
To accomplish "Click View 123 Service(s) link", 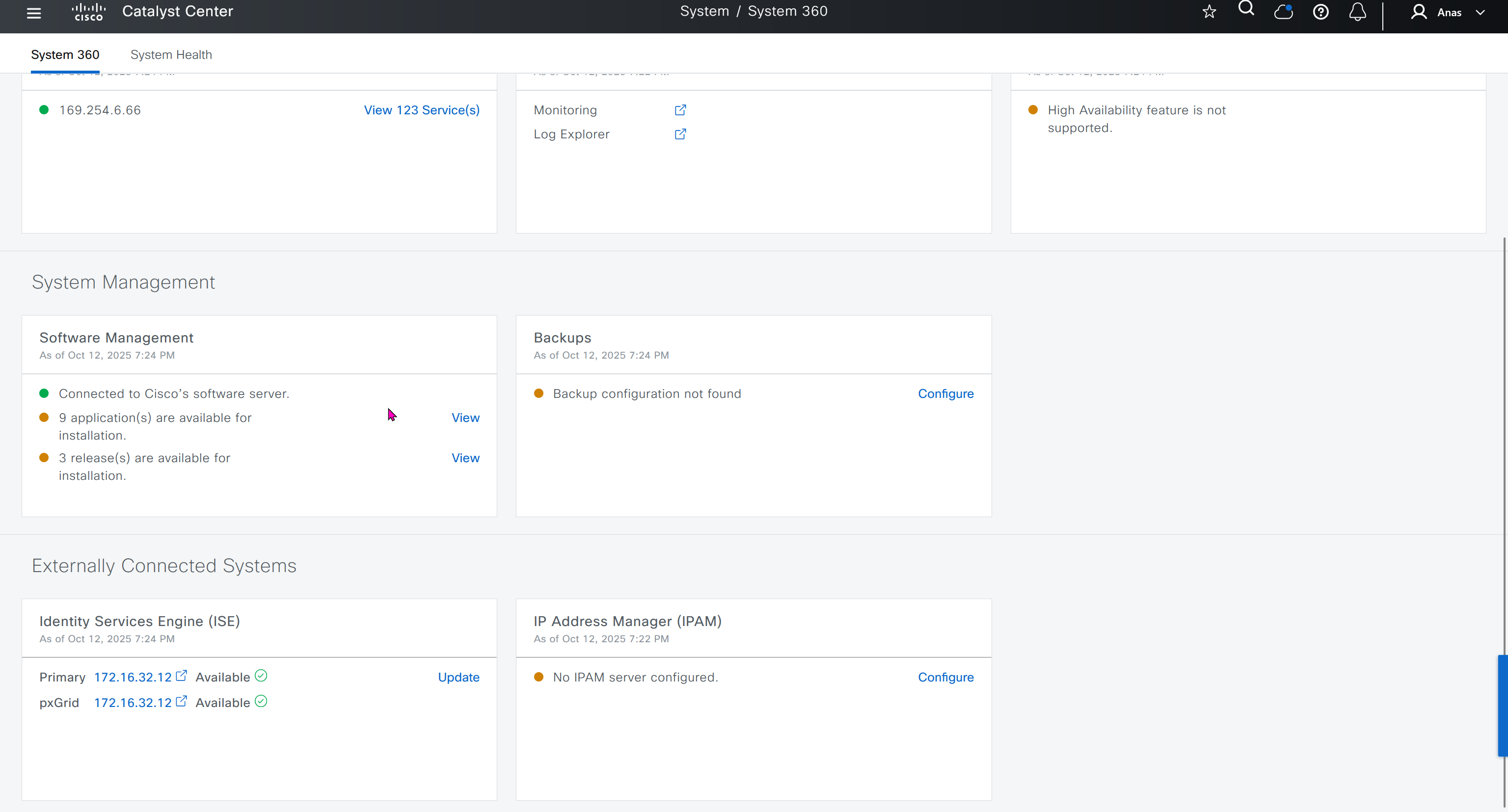I will tap(422, 110).
